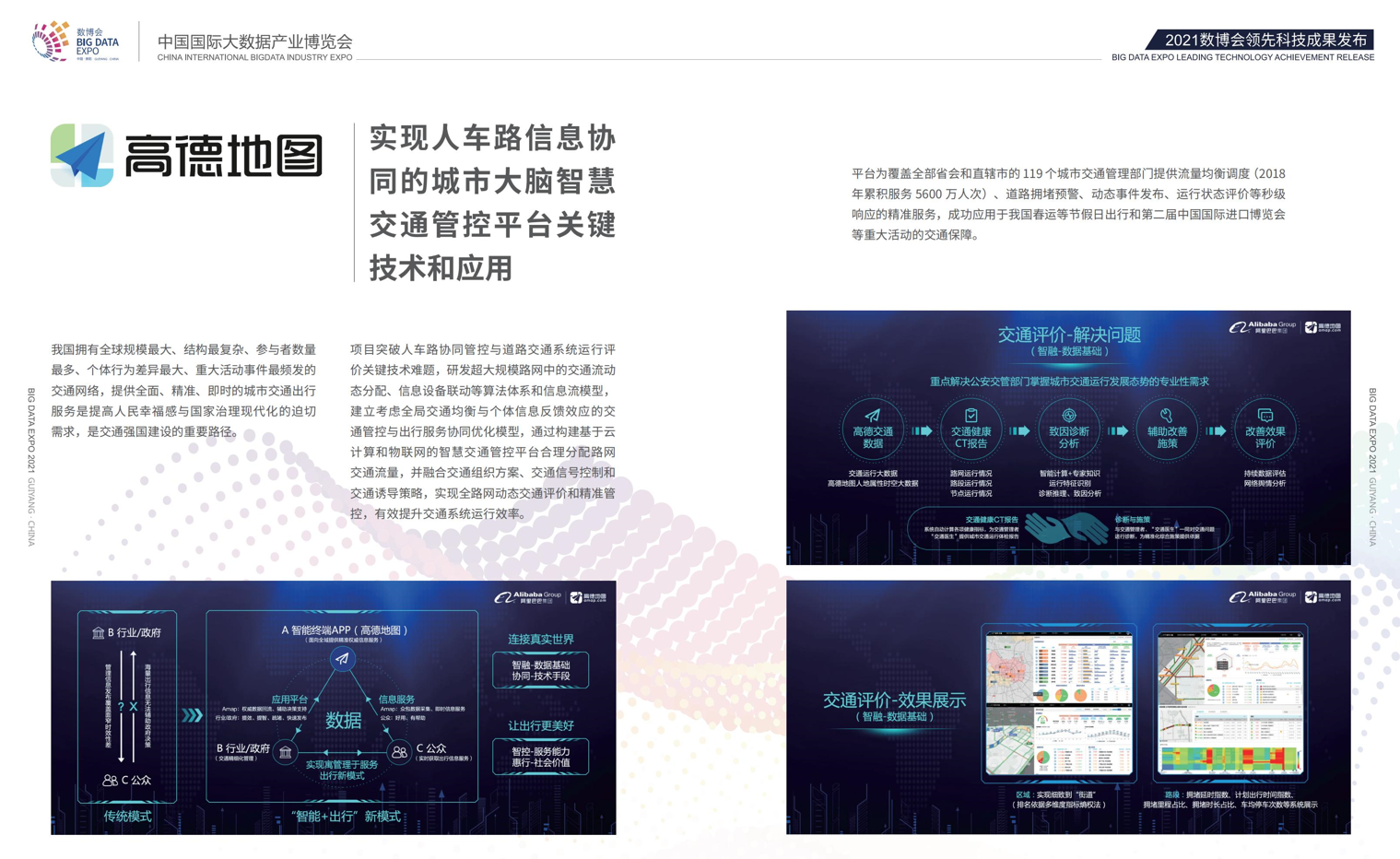Click the 智控-服务能力 惠行-社会价值 box

point(540,757)
